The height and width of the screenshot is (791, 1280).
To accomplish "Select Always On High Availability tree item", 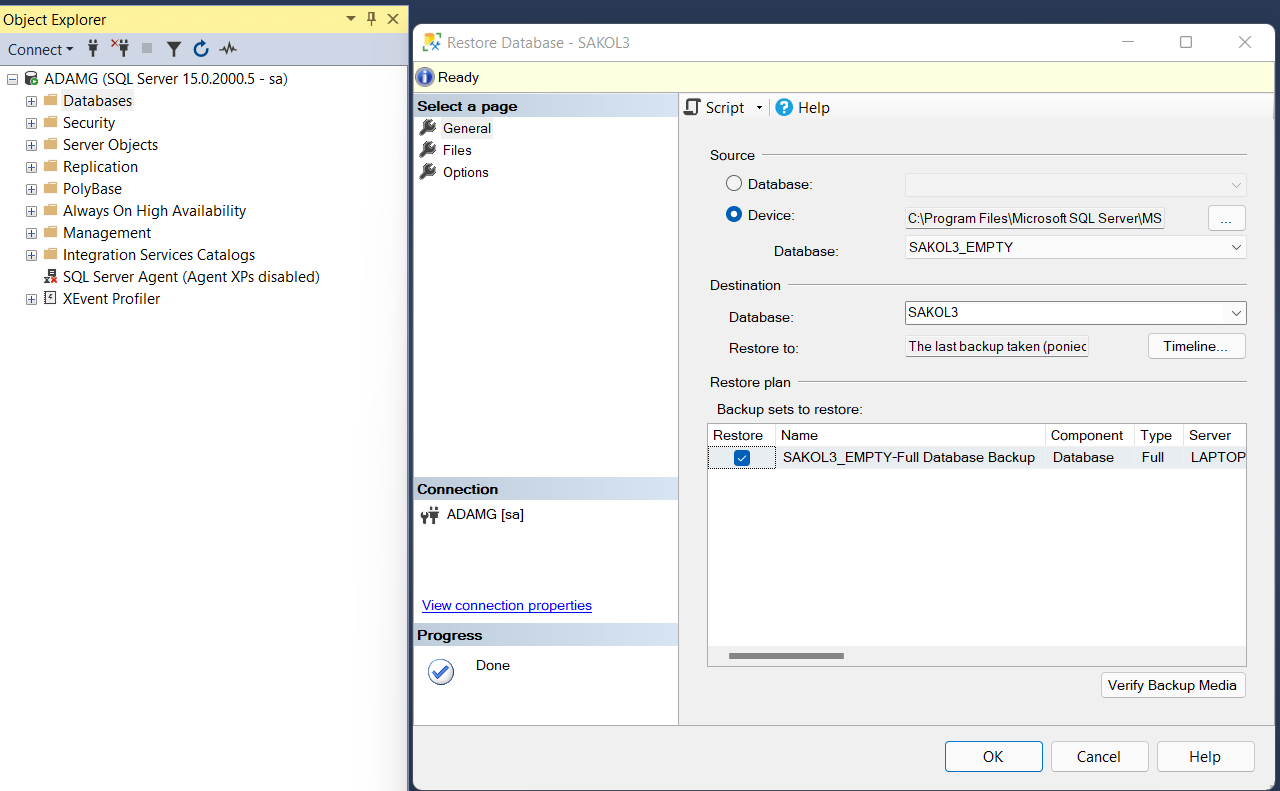I will tap(154, 211).
